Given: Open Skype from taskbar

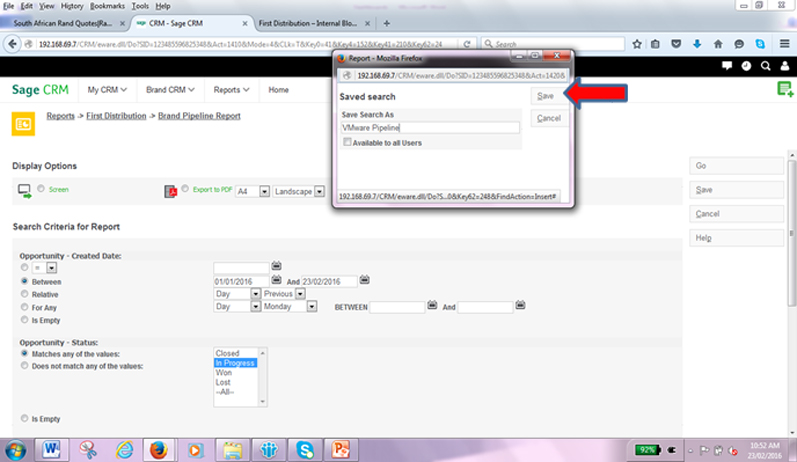Looking at the screenshot, I should 305,450.
